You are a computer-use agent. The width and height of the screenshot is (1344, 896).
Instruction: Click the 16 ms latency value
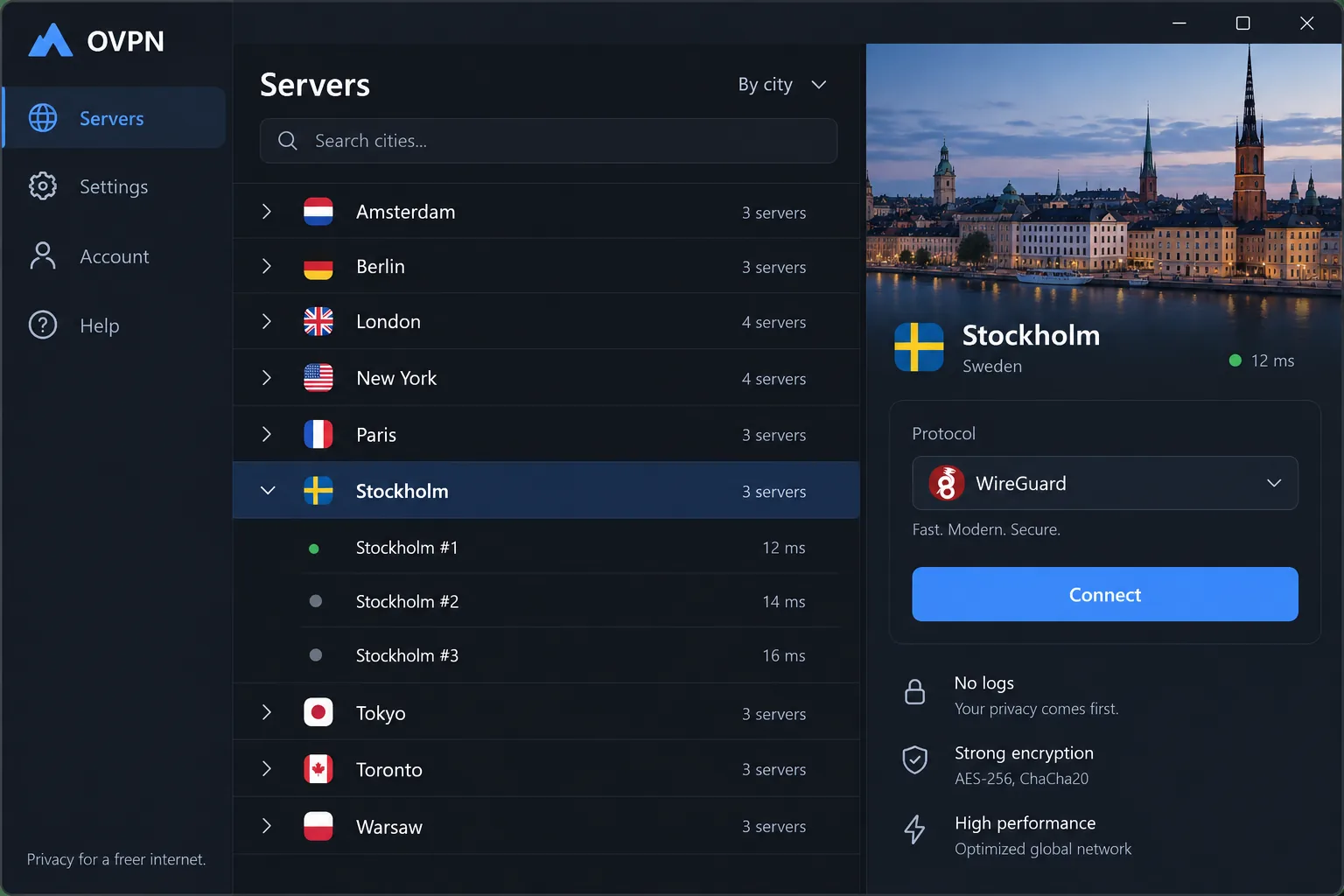pos(783,655)
